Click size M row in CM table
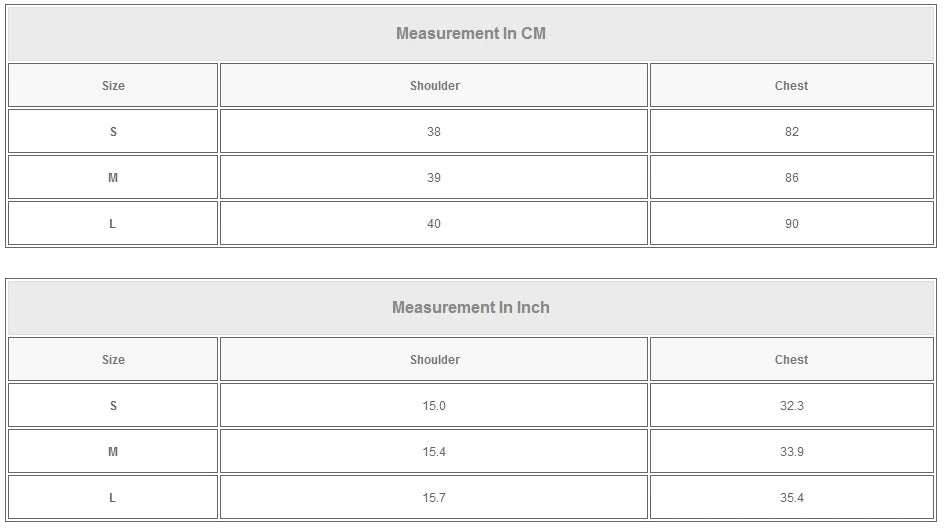The width and height of the screenshot is (945, 528). (113, 178)
